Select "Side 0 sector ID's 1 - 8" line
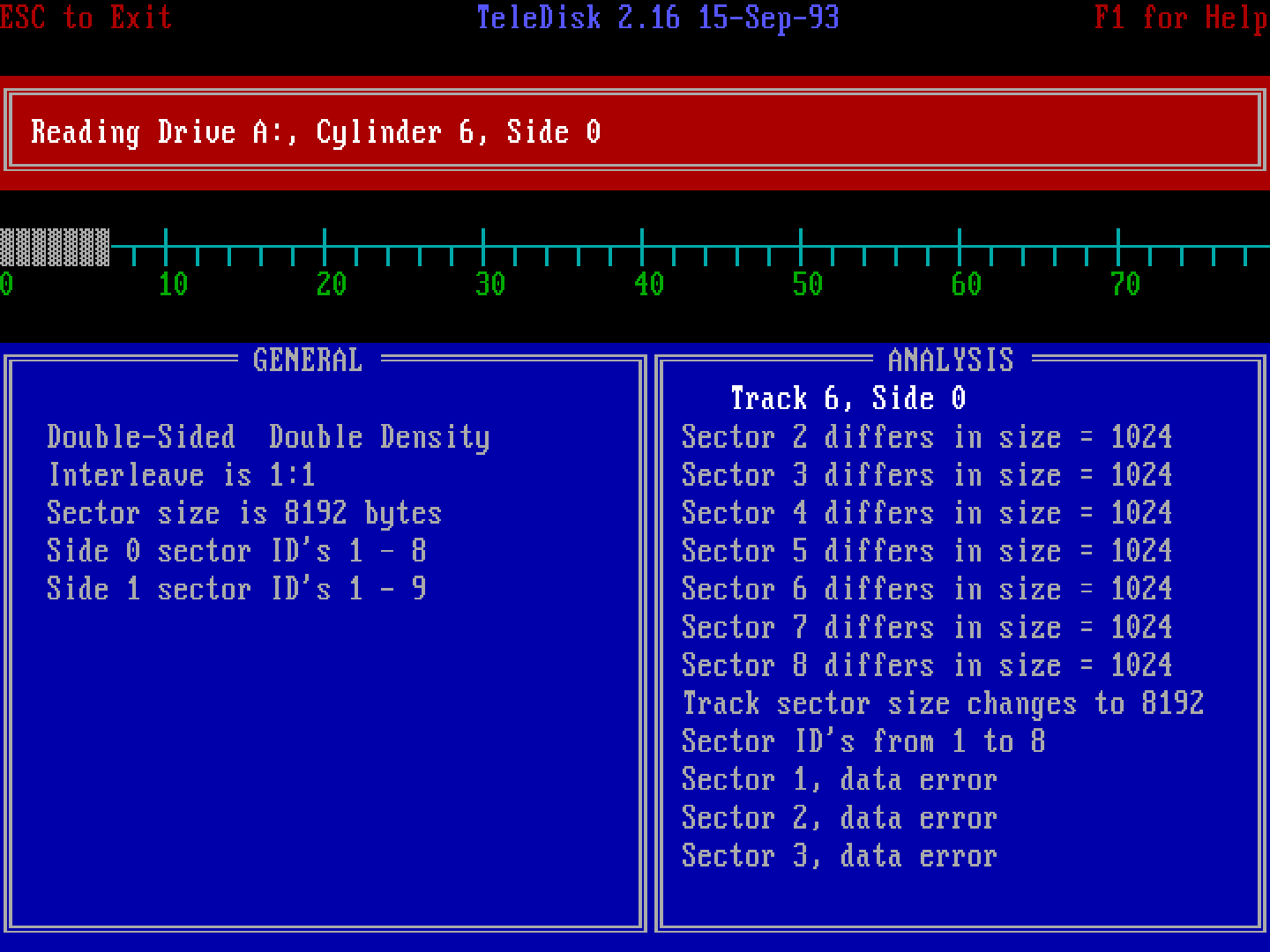 click(236, 551)
